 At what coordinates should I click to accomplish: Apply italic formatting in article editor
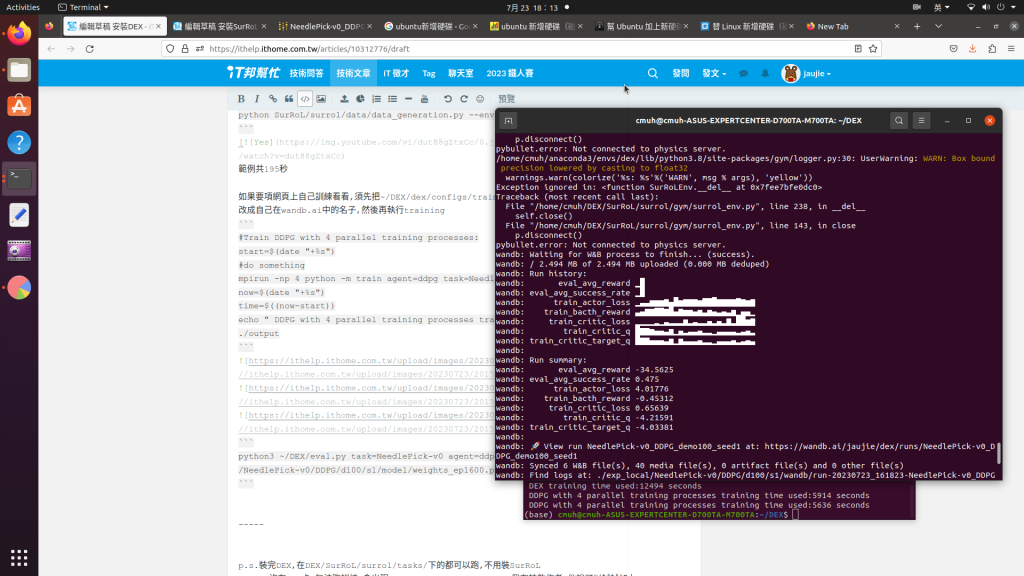click(x=257, y=99)
